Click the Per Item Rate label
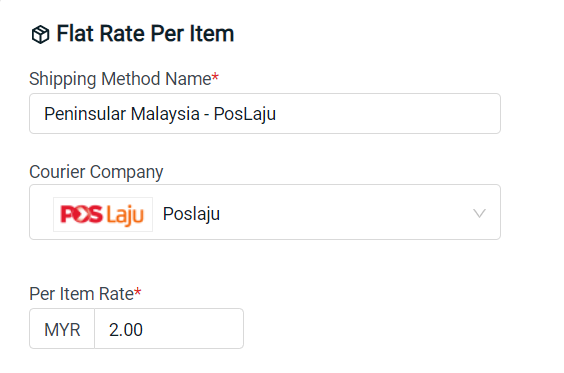The image size is (564, 373). [x=82, y=294]
